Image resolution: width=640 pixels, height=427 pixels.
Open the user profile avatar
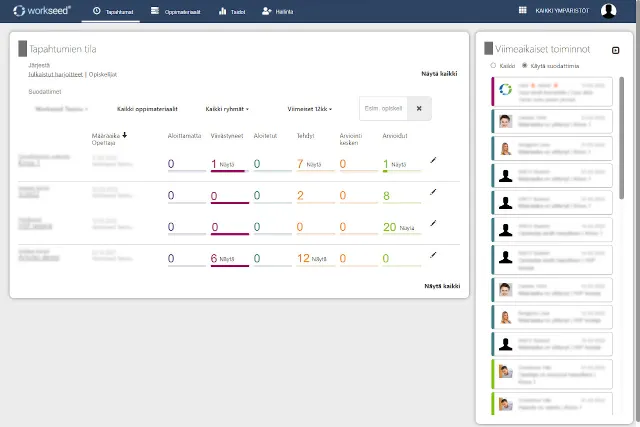click(x=608, y=11)
